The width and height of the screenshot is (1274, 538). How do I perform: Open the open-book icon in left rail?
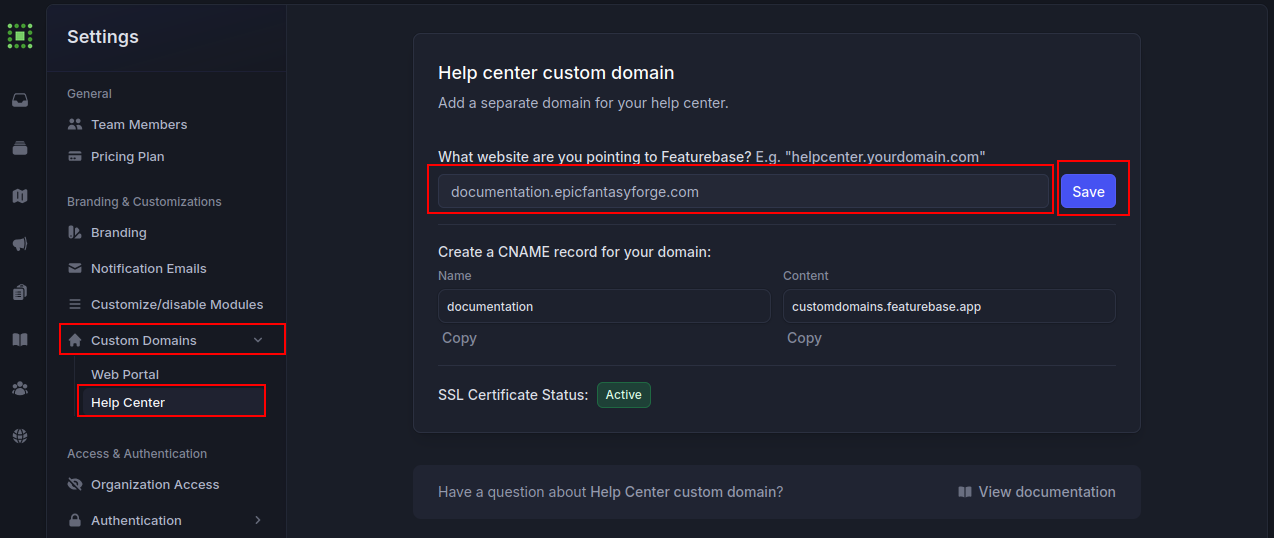pos(20,340)
